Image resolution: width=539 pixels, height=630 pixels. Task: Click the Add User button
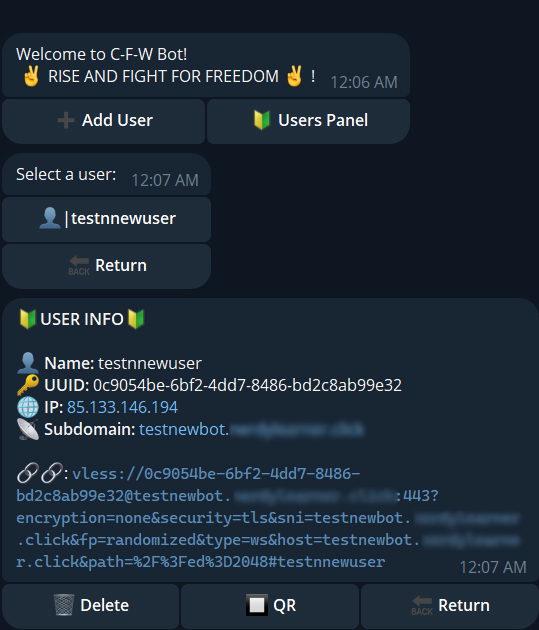click(104, 121)
